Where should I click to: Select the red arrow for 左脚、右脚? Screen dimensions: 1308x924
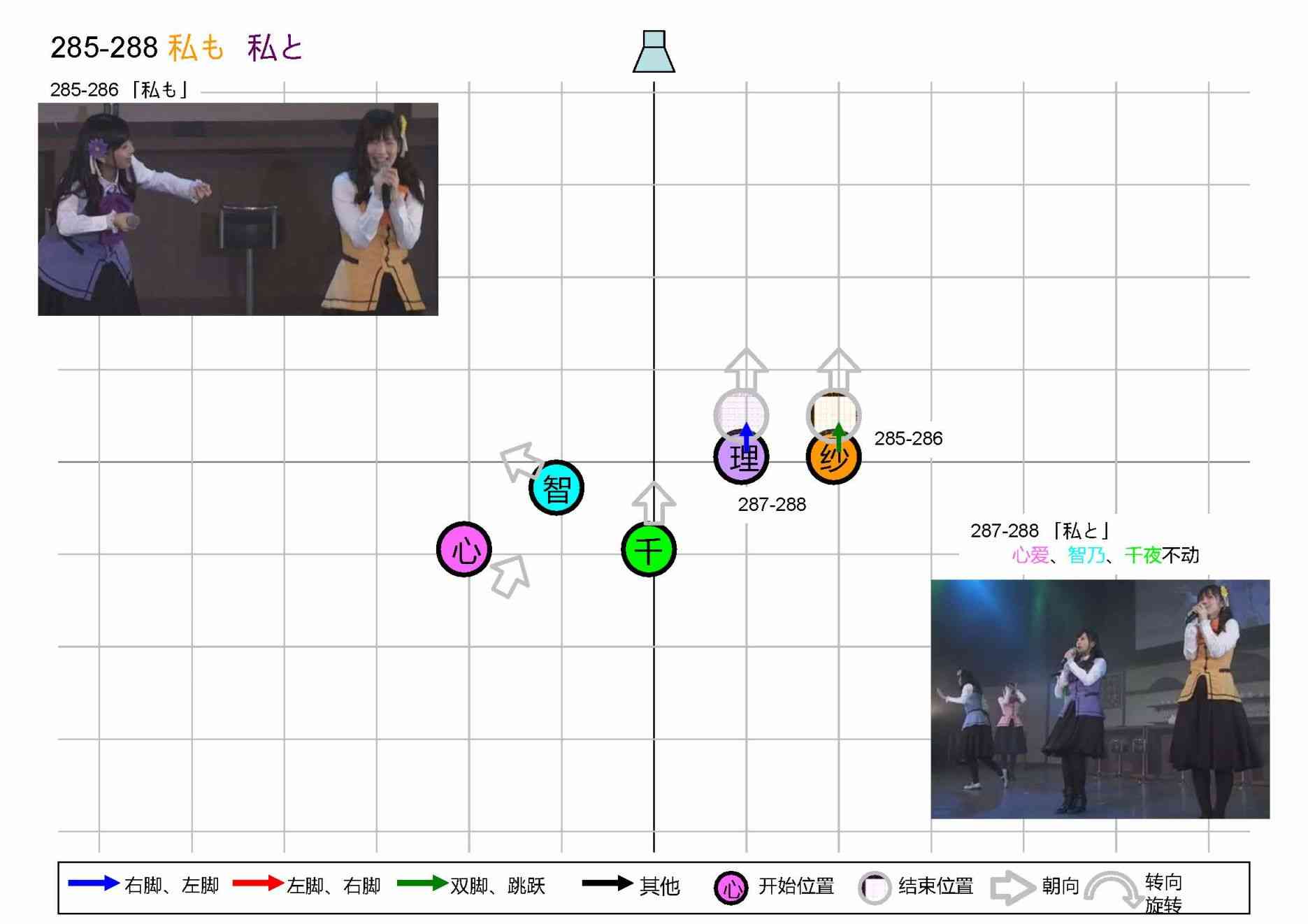(257, 883)
